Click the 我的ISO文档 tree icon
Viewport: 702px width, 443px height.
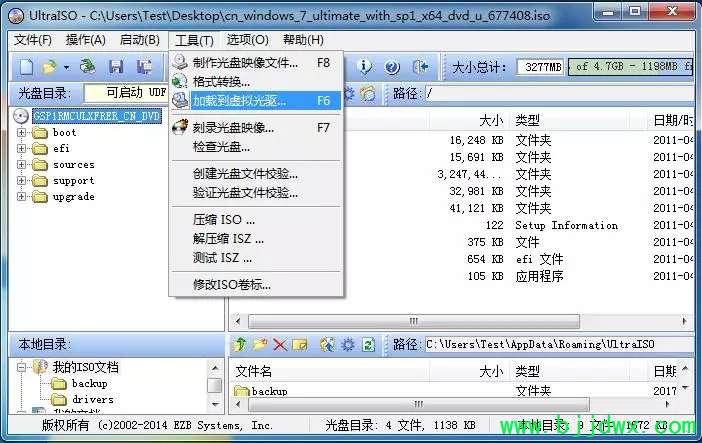[x=40, y=367]
